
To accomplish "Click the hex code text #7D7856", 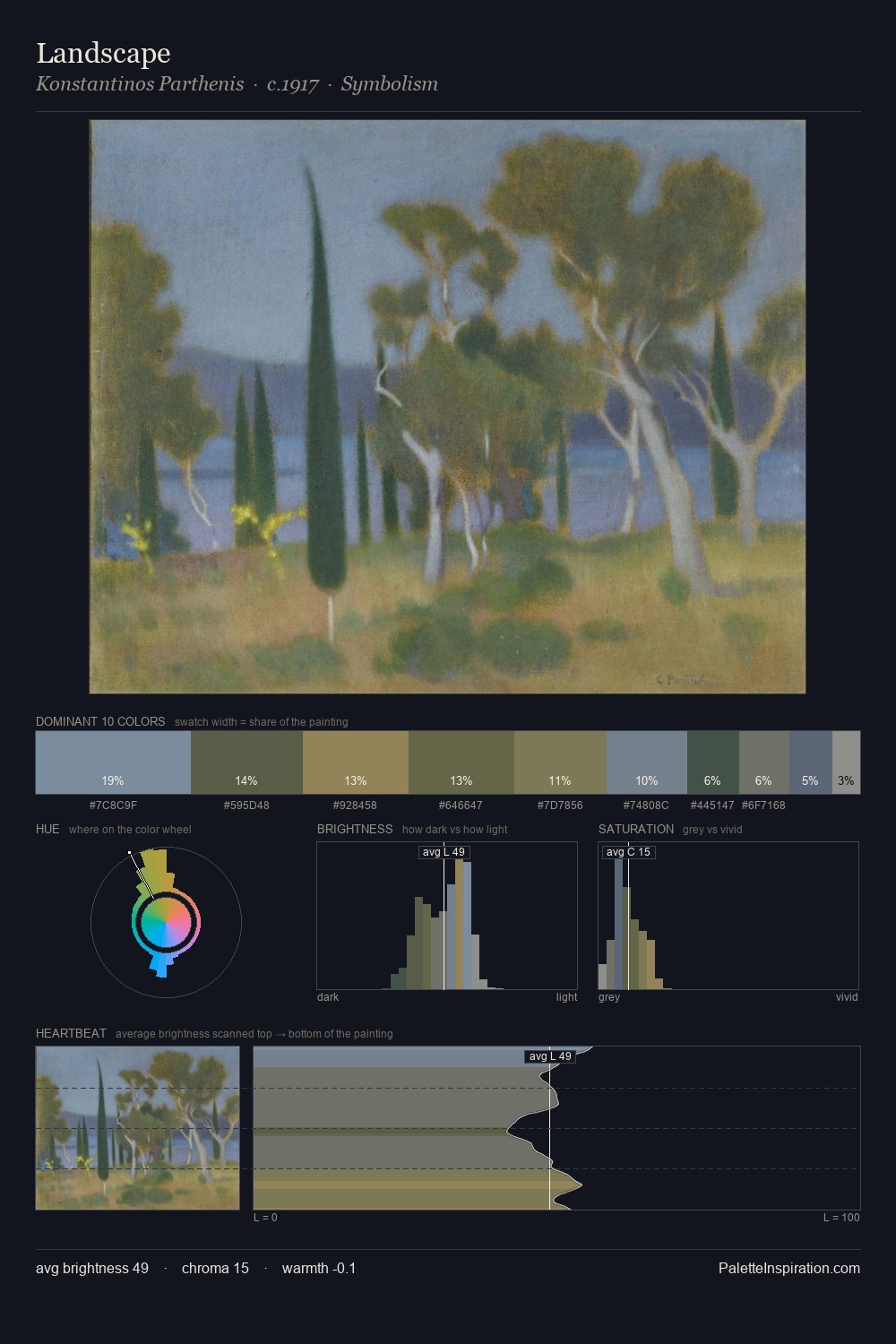I will [560, 806].
